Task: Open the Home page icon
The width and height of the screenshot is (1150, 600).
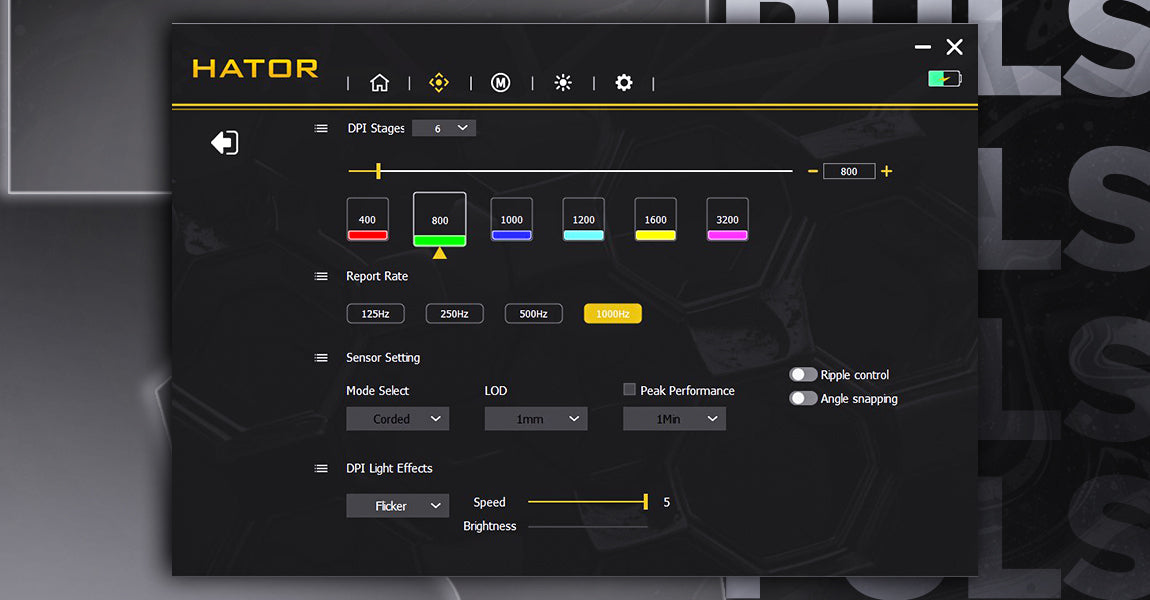Action: pyautogui.click(x=379, y=83)
